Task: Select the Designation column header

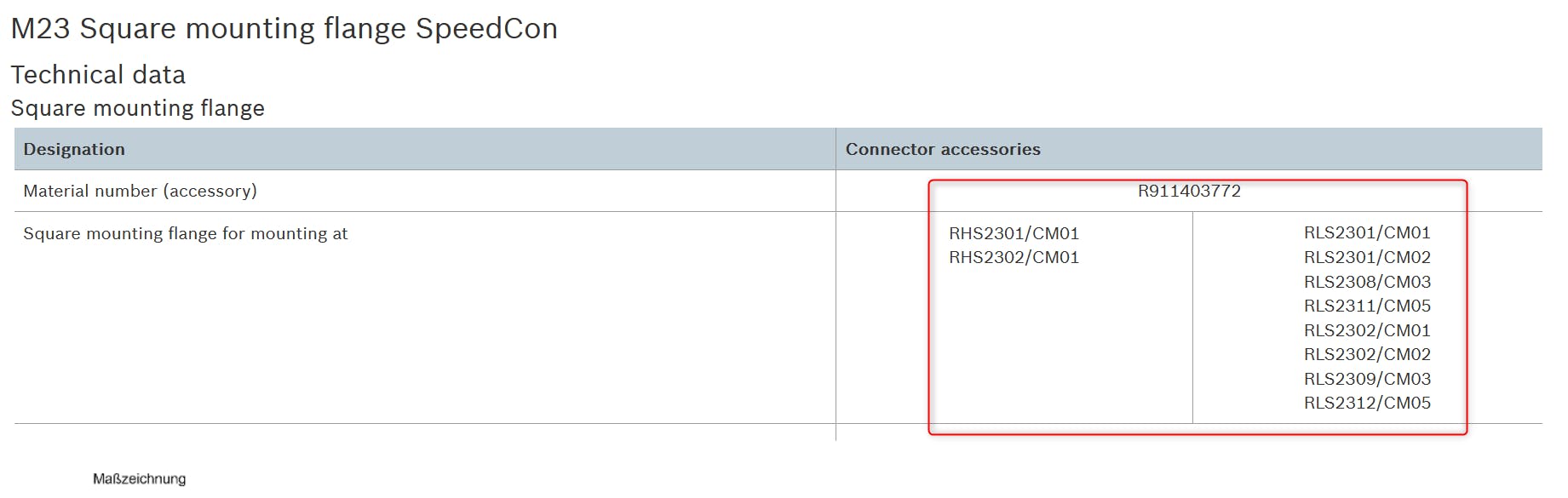Action: 74,149
